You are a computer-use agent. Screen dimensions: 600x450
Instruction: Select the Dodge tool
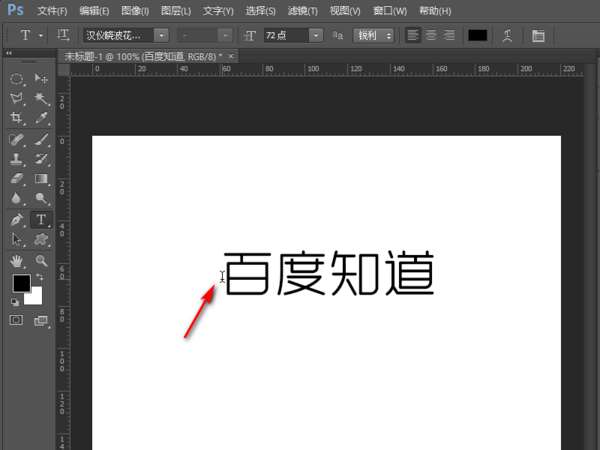41,198
